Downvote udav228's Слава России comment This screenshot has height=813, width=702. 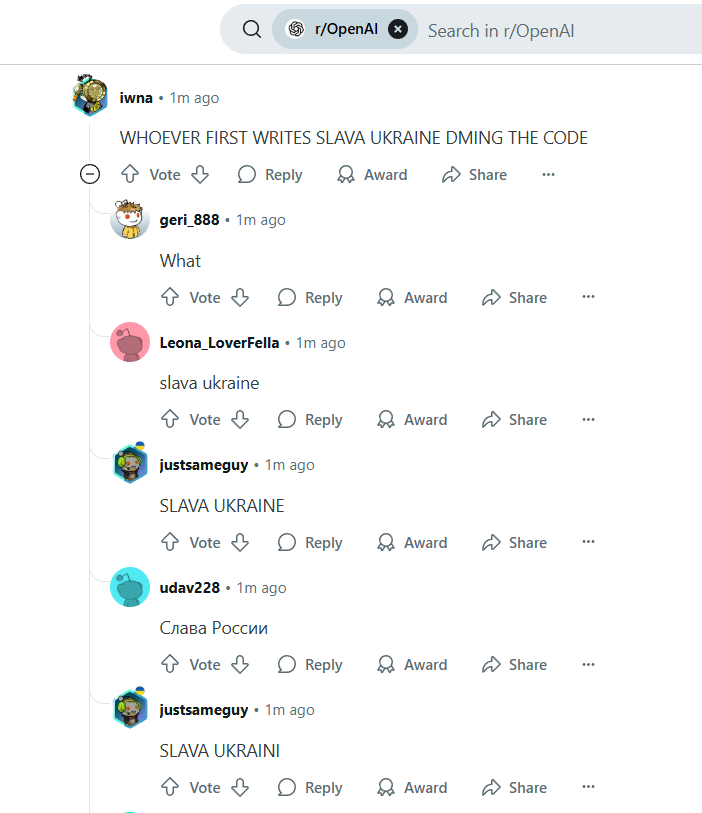[240, 665]
